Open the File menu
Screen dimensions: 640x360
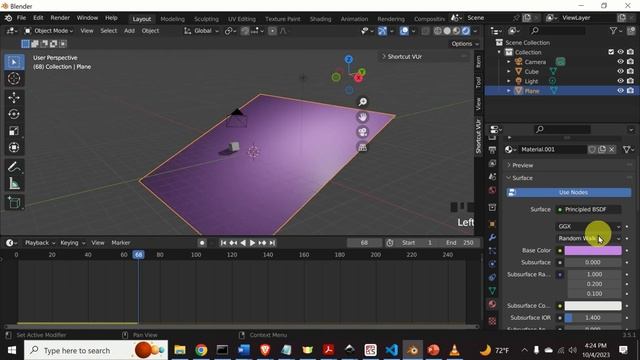pos(21,18)
